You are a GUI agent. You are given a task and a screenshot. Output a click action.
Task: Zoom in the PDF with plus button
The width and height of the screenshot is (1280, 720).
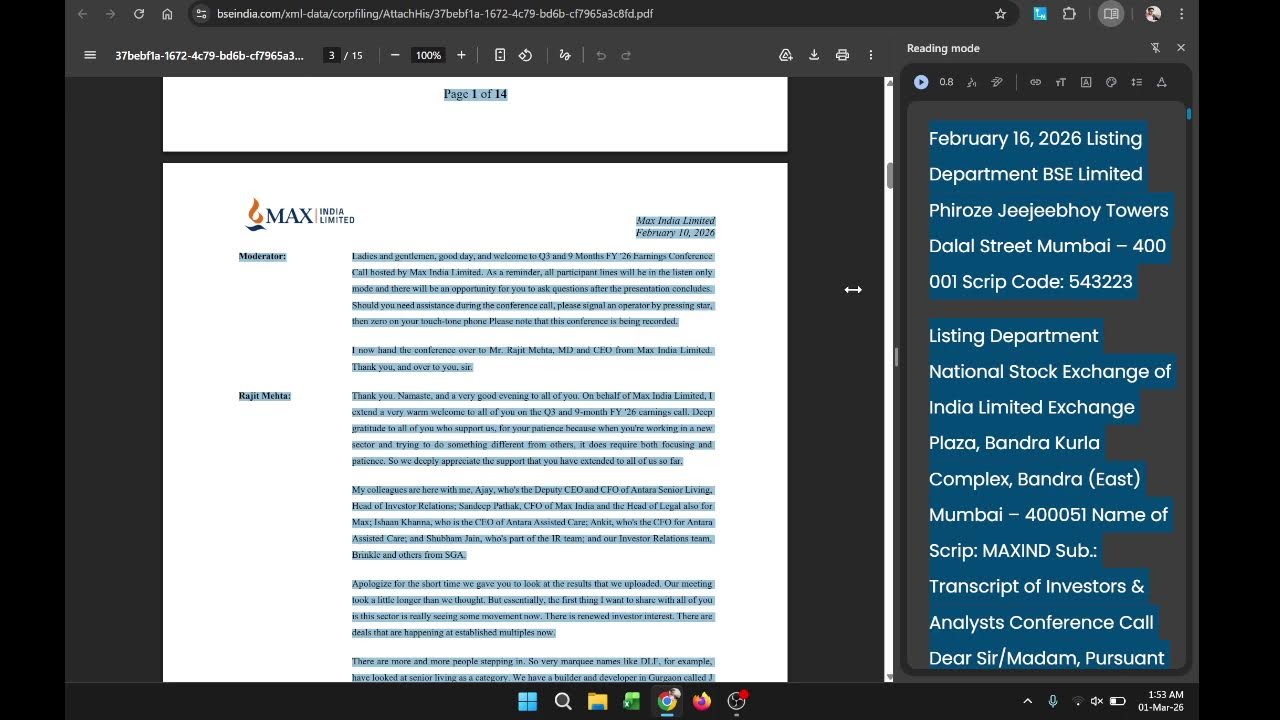[461, 55]
